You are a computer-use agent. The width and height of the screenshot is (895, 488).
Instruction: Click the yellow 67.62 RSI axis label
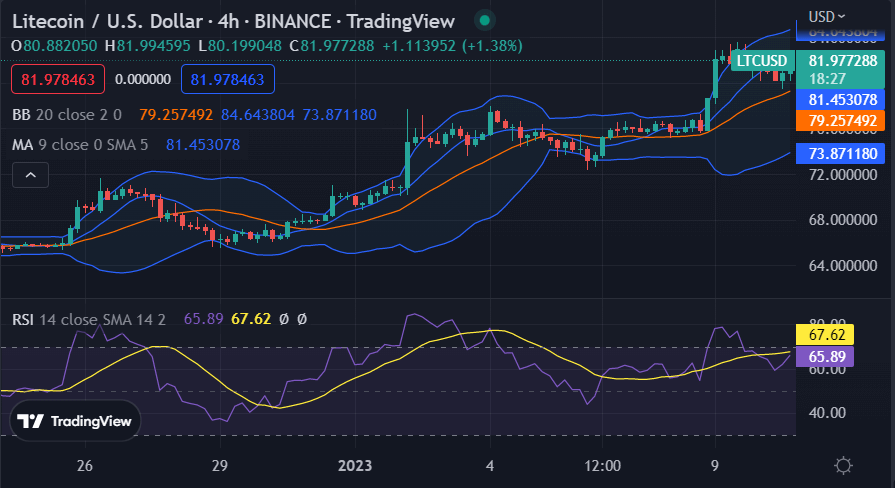825,334
